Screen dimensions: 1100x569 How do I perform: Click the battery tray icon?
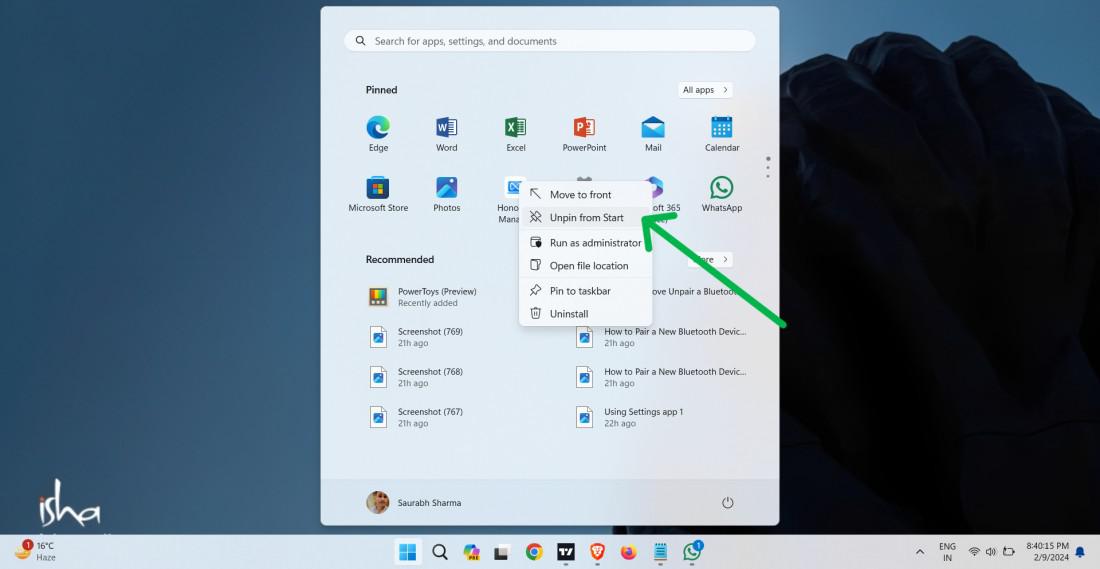click(x=1009, y=552)
